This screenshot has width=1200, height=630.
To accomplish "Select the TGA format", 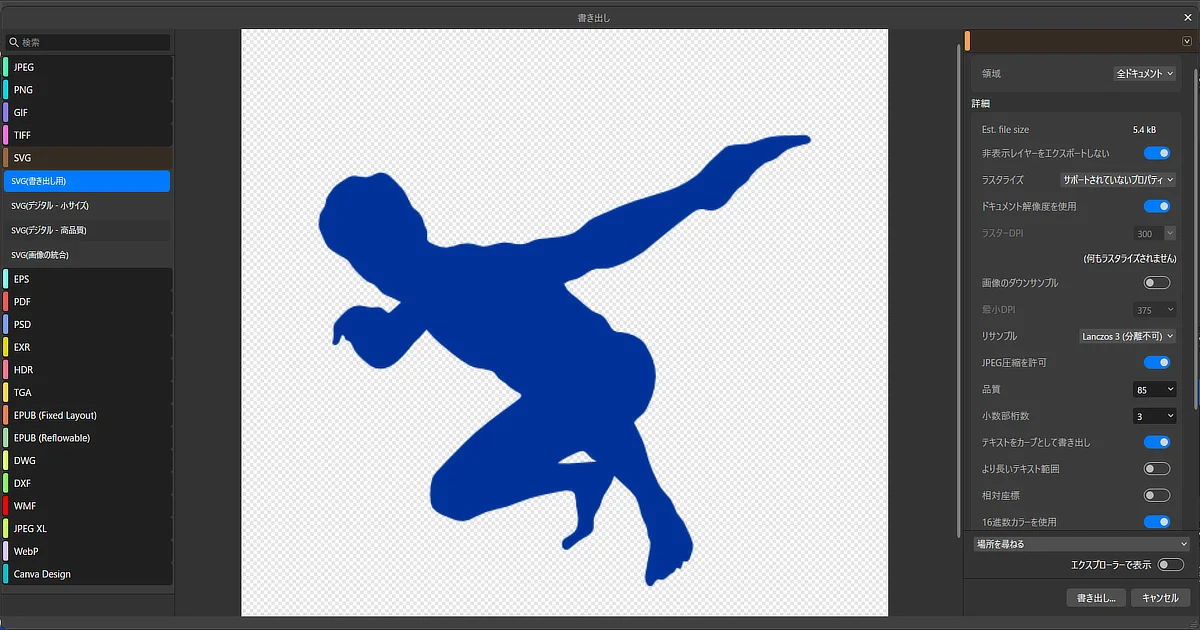I will click(x=87, y=393).
